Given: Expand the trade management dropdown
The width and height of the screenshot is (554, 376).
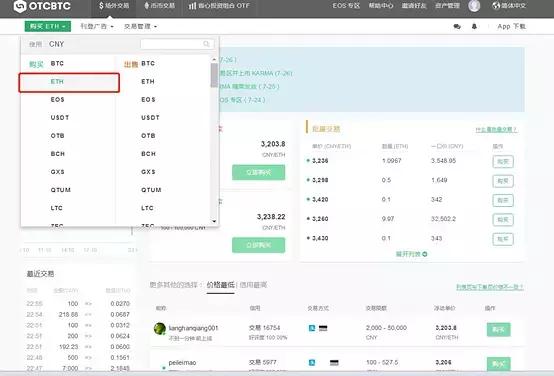Looking at the screenshot, I should click(140, 27).
